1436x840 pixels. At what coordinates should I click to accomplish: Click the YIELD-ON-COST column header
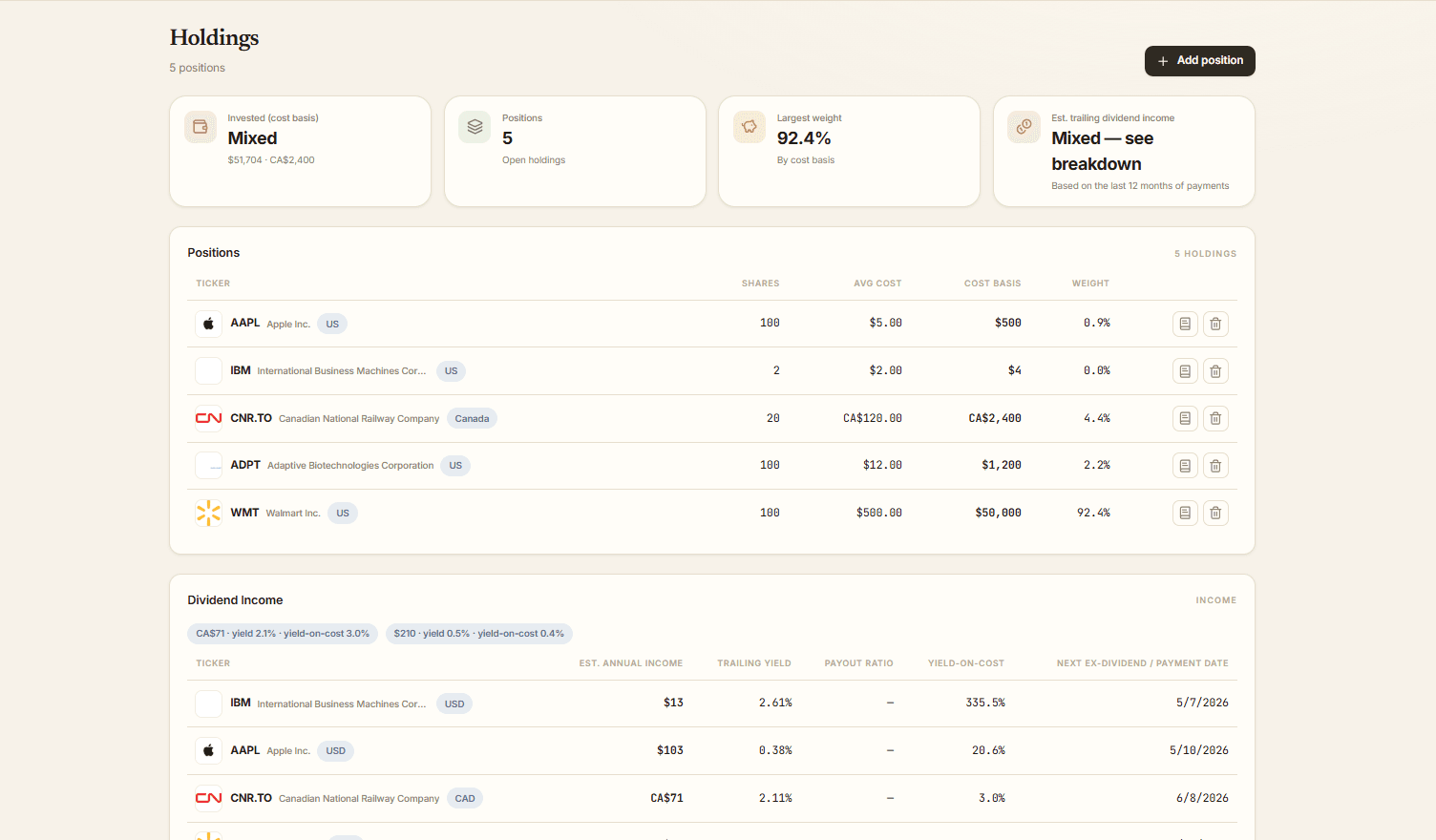966,663
